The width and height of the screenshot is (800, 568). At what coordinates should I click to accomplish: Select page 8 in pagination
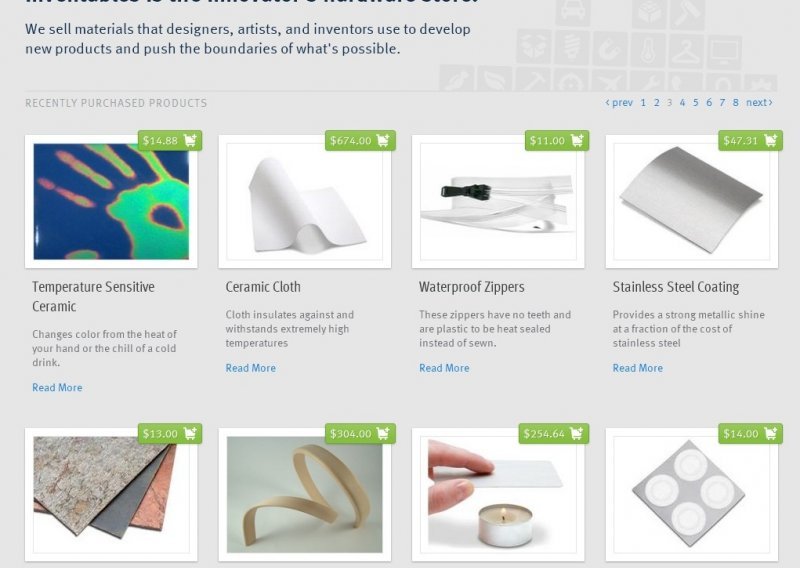pyautogui.click(x=735, y=103)
